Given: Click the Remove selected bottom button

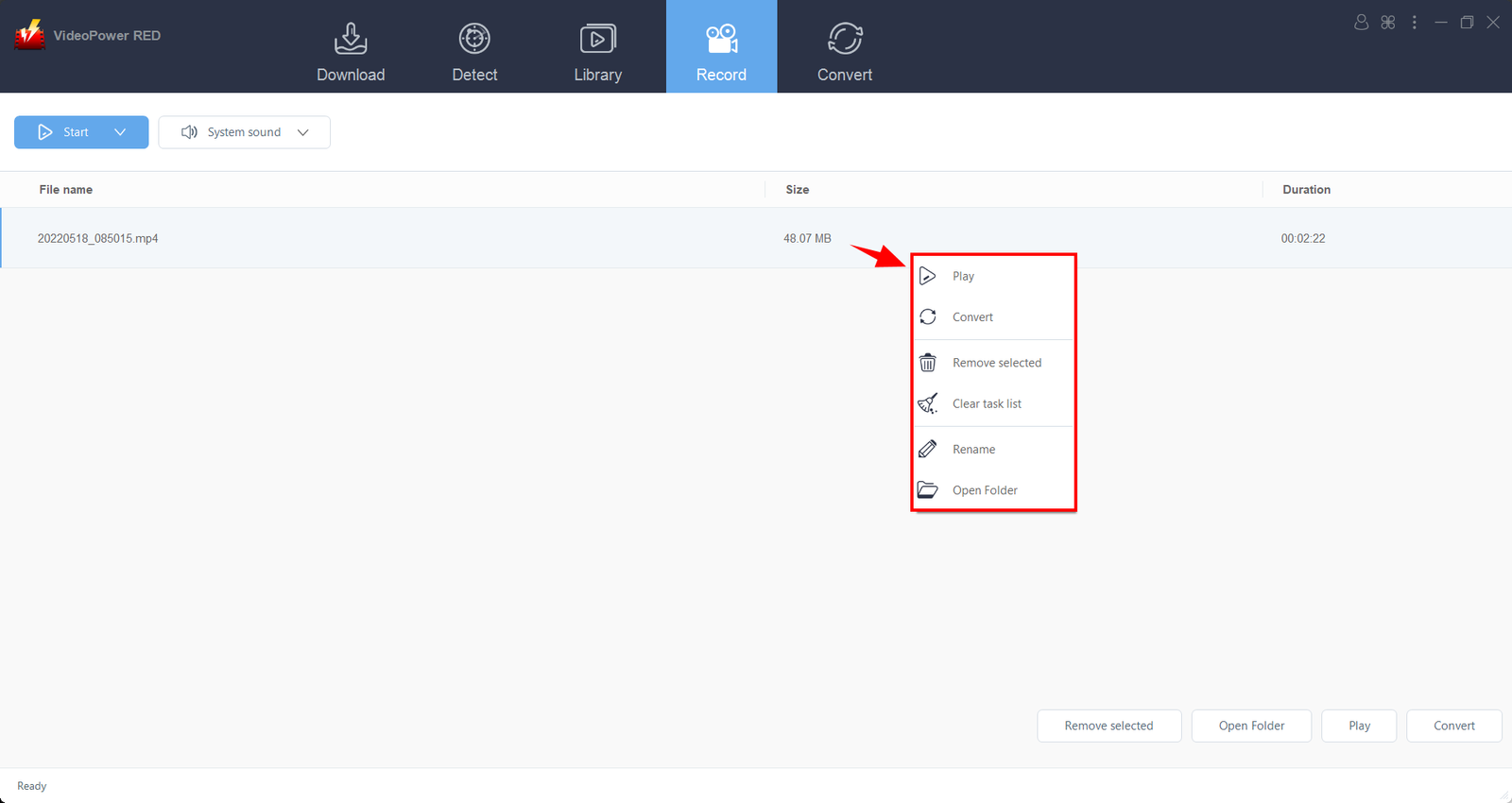Looking at the screenshot, I should coord(1109,726).
